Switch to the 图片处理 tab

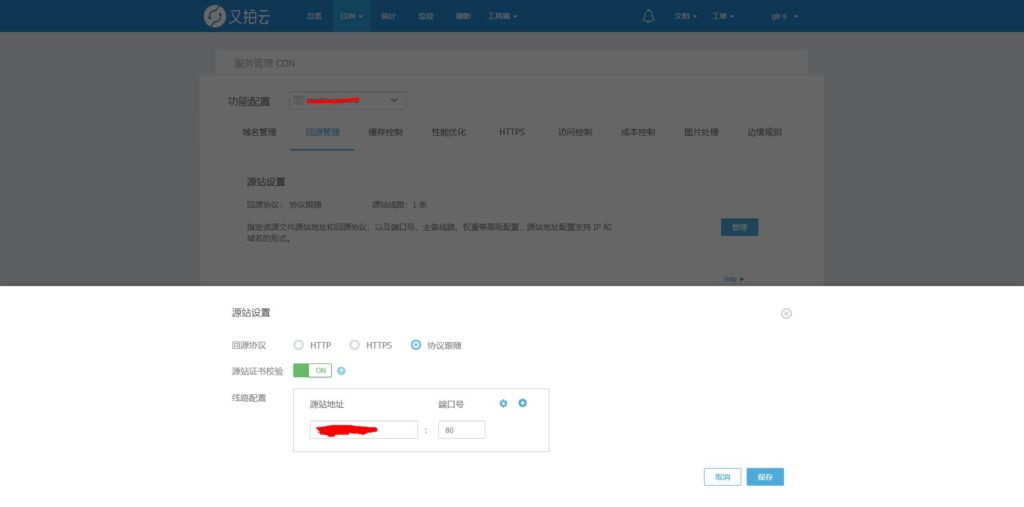(x=701, y=132)
